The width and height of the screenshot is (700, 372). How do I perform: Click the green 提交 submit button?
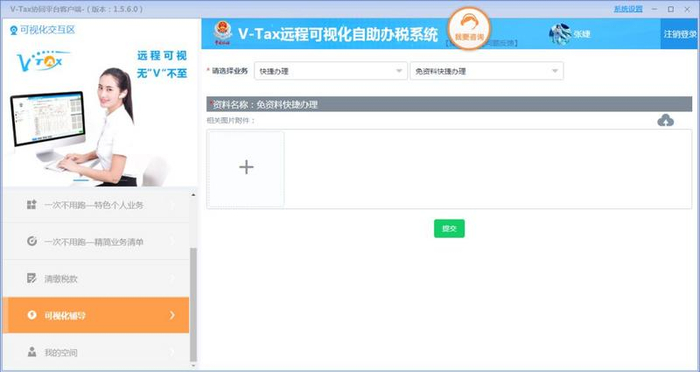click(x=449, y=229)
